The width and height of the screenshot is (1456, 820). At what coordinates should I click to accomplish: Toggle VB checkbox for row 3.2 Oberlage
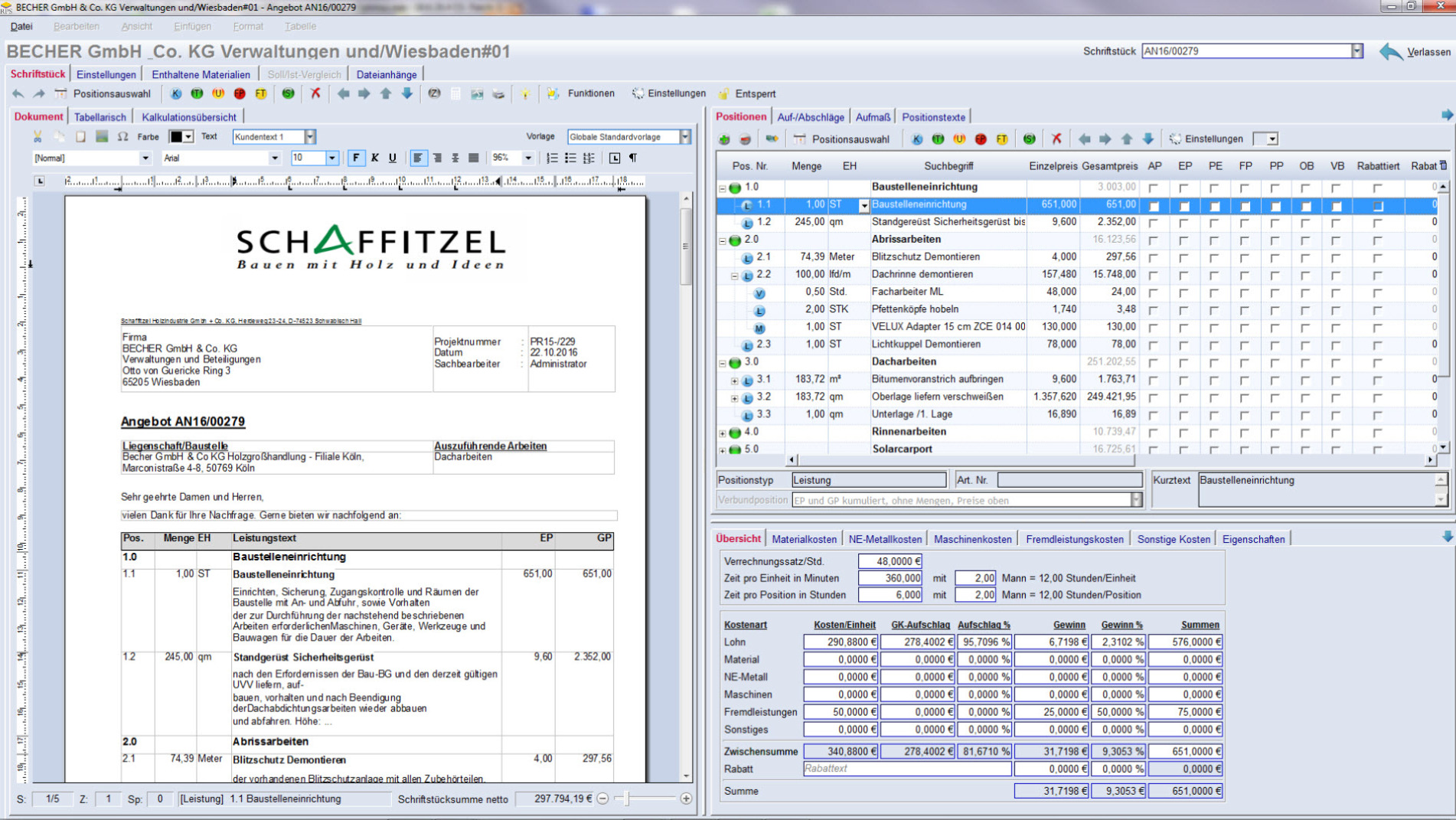(x=1337, y=399)
